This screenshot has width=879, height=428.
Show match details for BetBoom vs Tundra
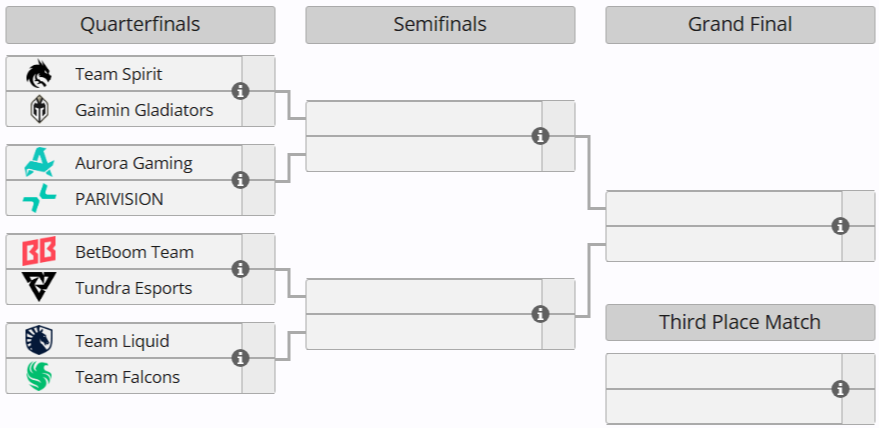point(240,269)
